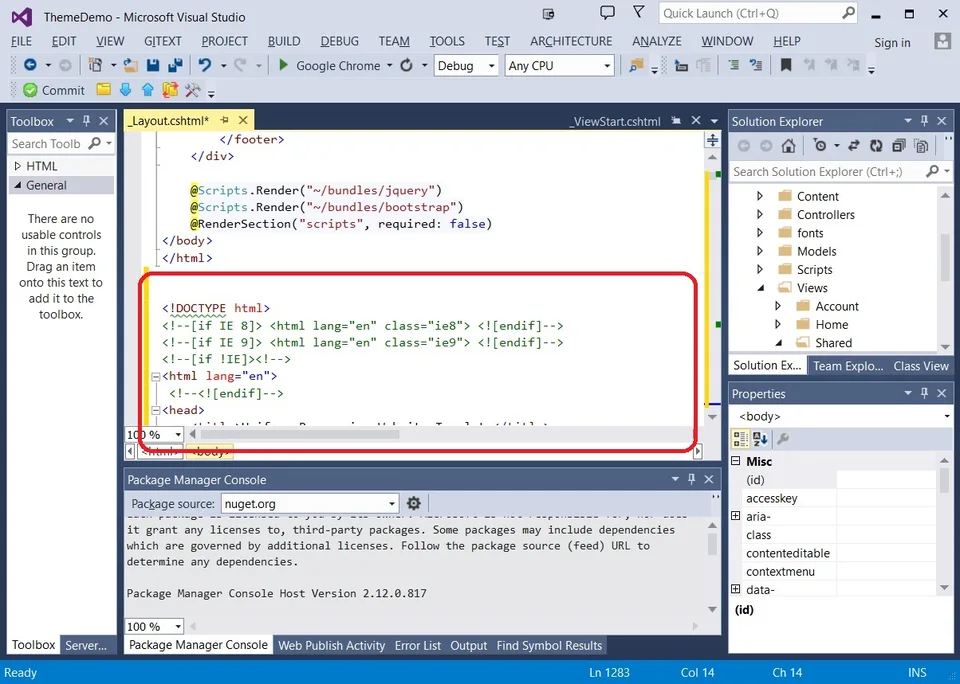Toggle the Solution Explorer auto-hide pin

point(924,121)
